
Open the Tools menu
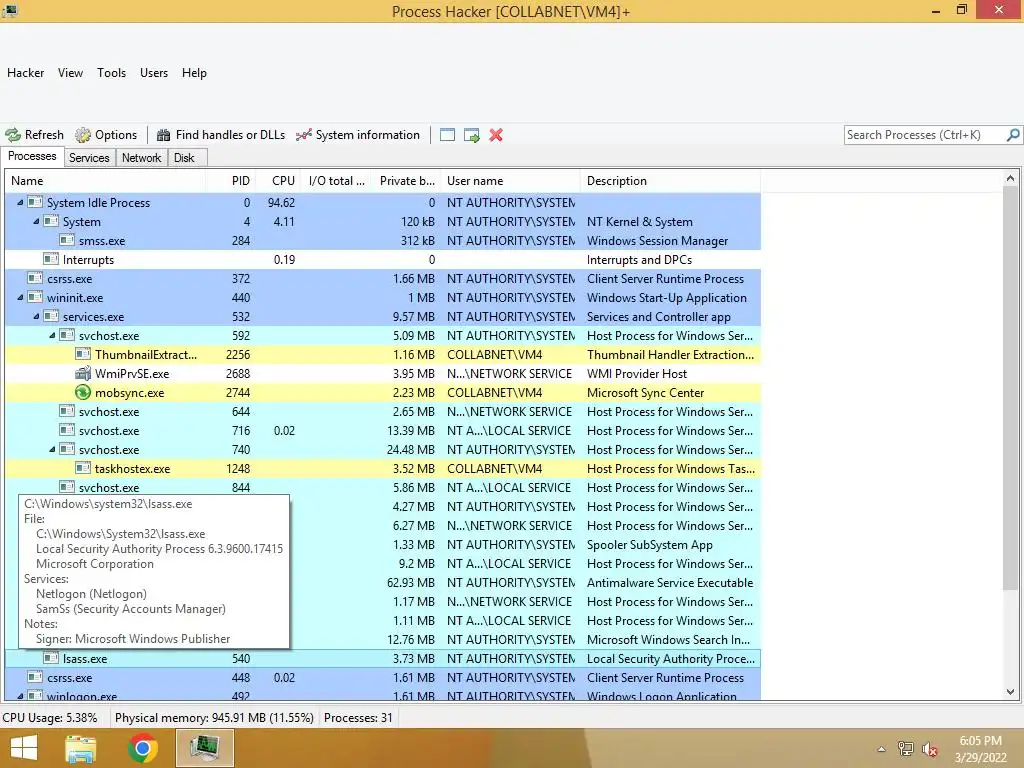tap(112, 73)
